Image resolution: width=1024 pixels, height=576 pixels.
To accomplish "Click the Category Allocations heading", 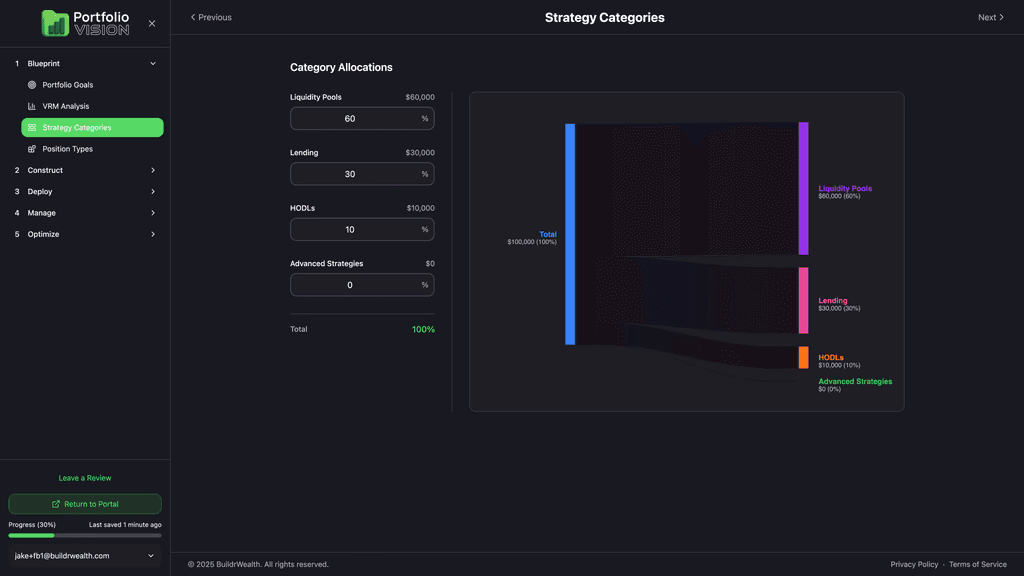I will click(341, 67).
